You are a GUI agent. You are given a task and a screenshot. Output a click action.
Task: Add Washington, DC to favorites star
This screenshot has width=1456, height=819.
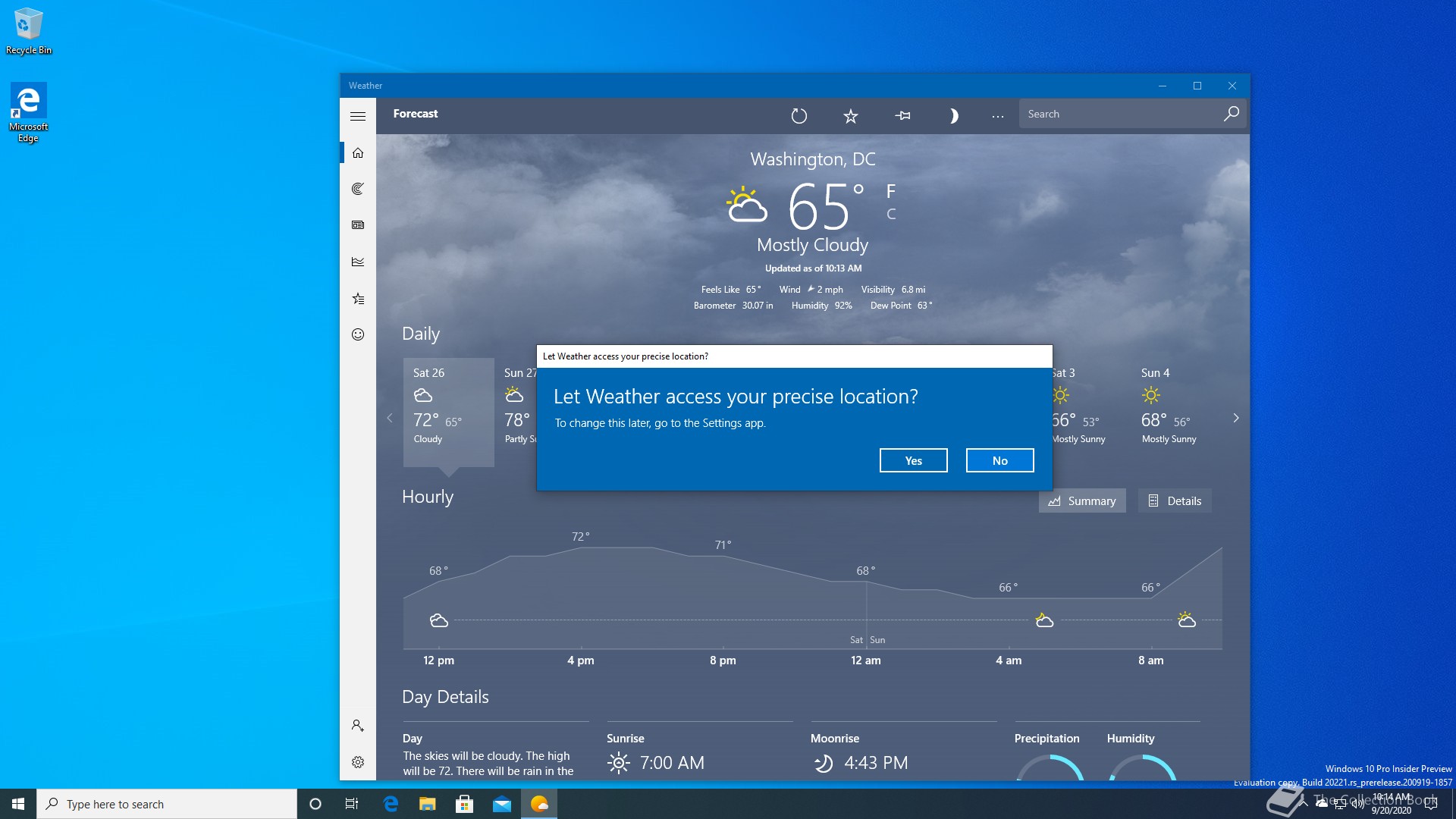[851, 115]
